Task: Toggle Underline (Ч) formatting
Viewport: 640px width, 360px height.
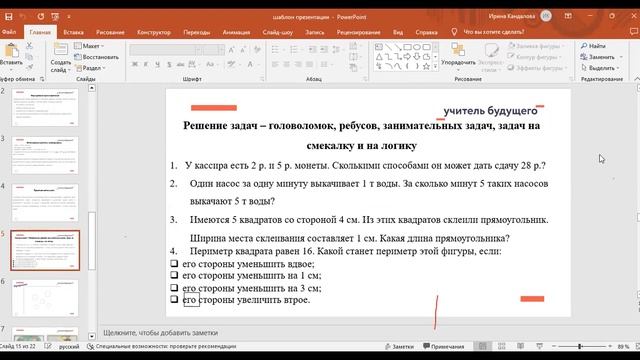Action: point(157,64)
